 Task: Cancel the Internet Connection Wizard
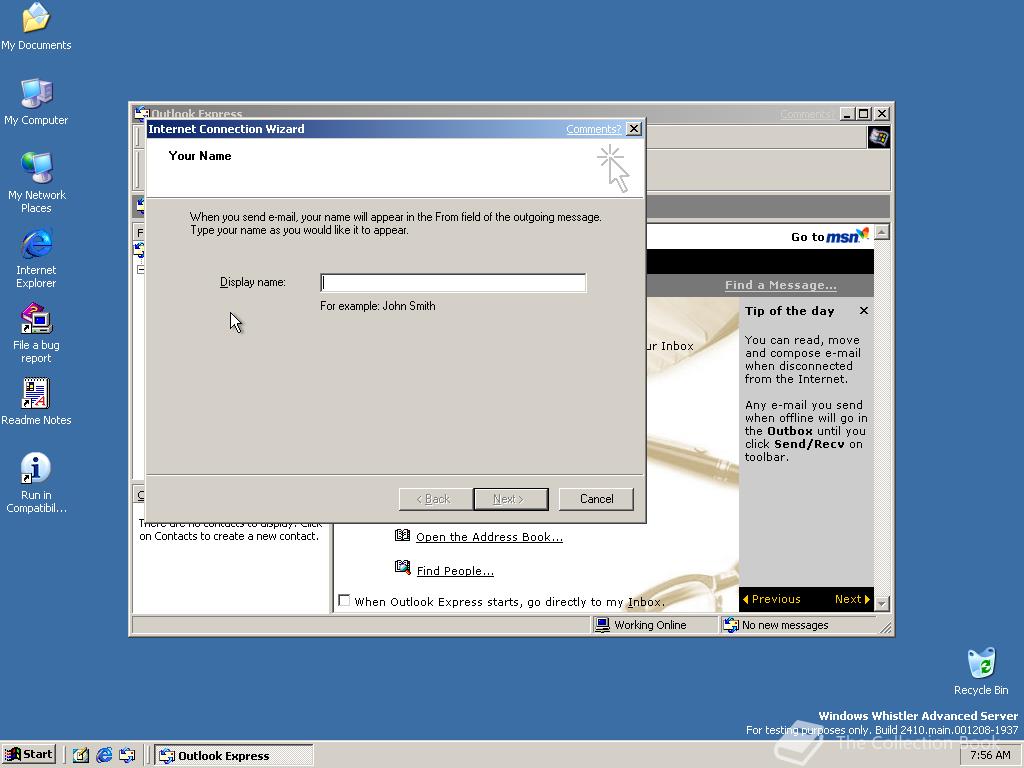596,499
